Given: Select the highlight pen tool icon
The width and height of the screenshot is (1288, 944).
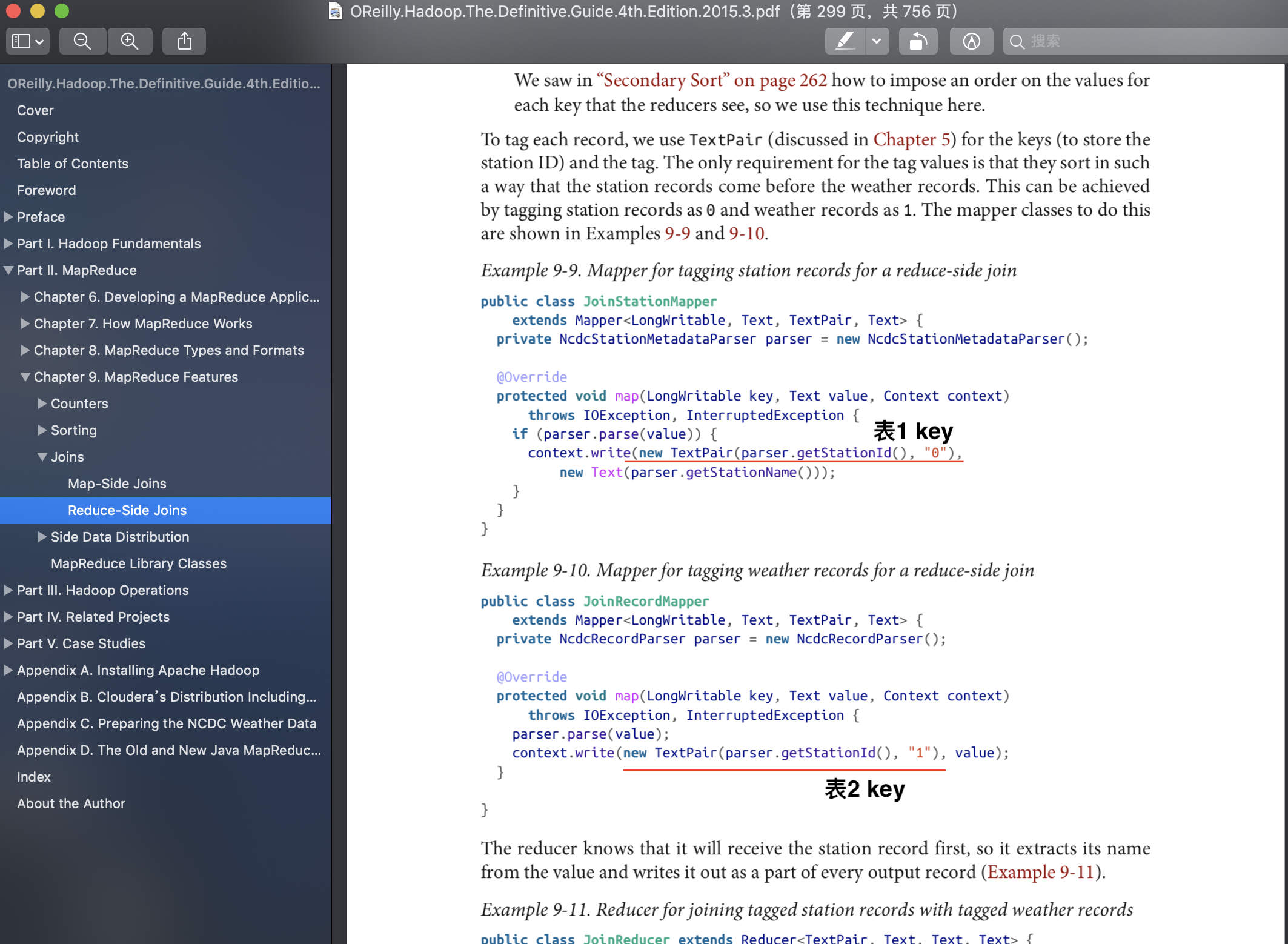Looking at the screenshot, I should 845,41.
